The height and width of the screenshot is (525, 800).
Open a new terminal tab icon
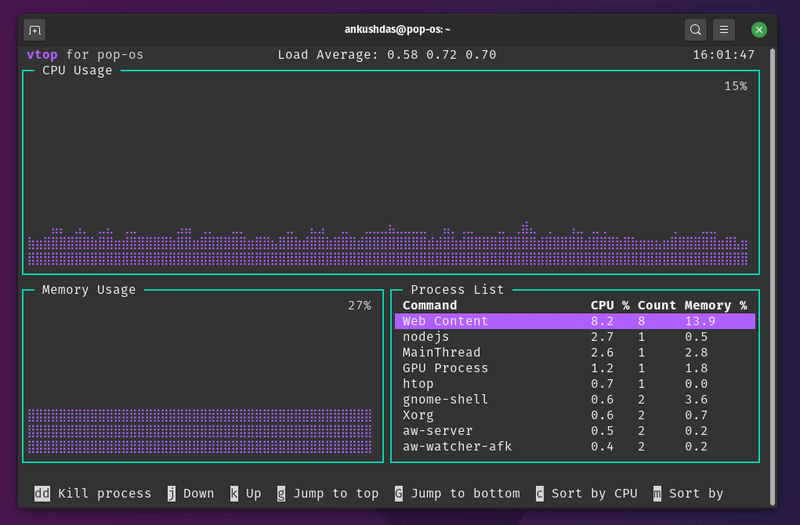click(35, 30)
